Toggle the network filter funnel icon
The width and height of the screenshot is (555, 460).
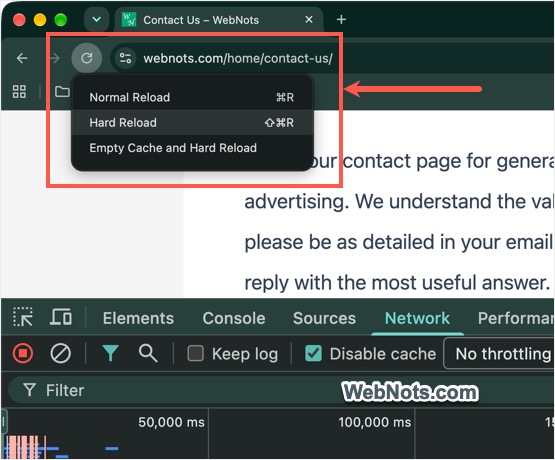coord(110,353)
